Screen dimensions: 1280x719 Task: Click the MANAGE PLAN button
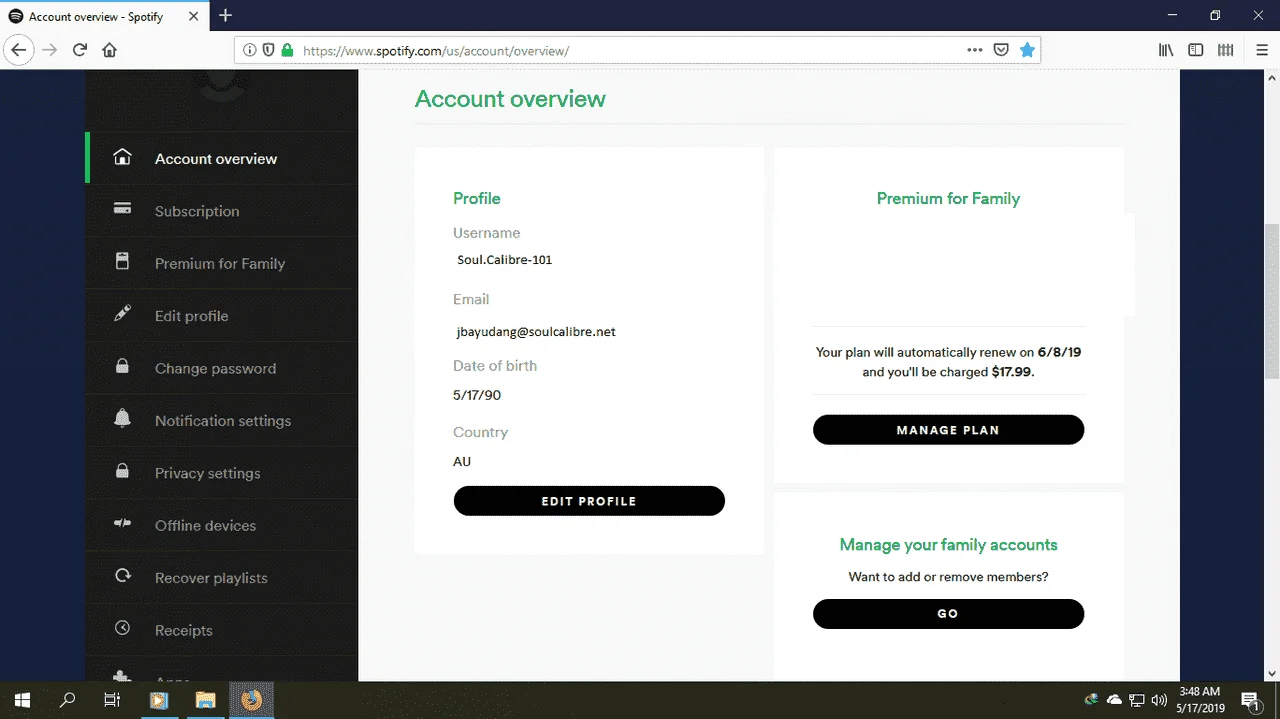click(948, 430)
